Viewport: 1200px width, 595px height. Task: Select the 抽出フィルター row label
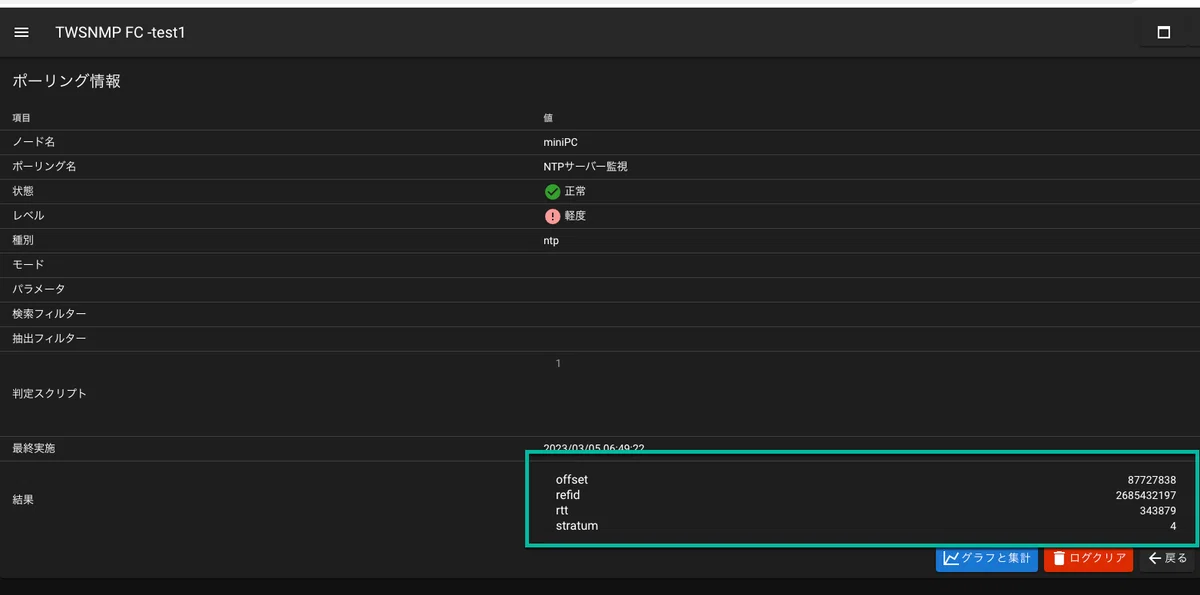click(49, 339)
